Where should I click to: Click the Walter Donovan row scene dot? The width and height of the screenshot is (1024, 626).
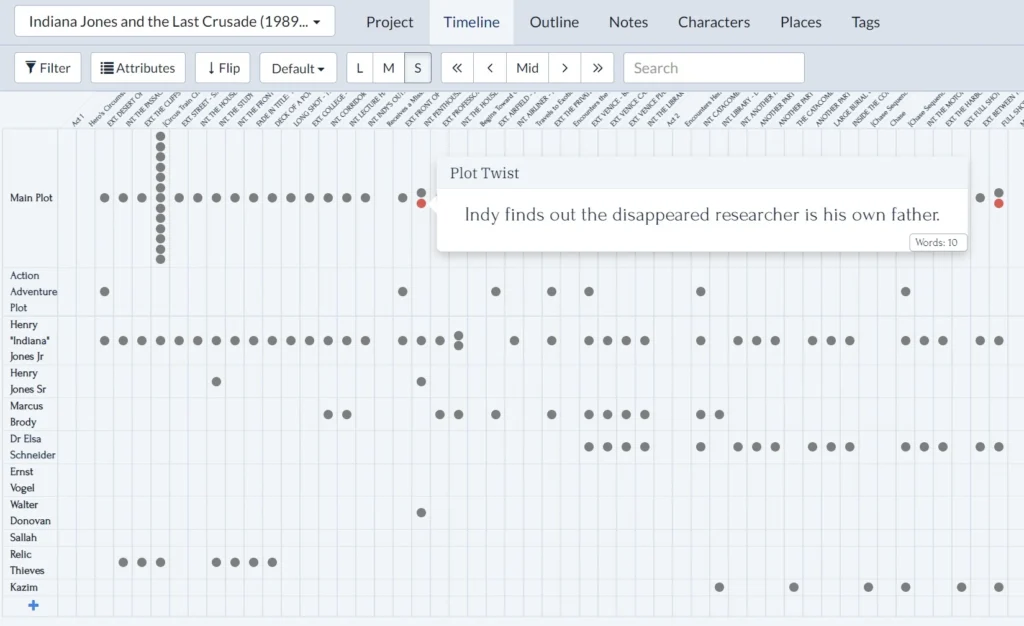coord(421,512)
